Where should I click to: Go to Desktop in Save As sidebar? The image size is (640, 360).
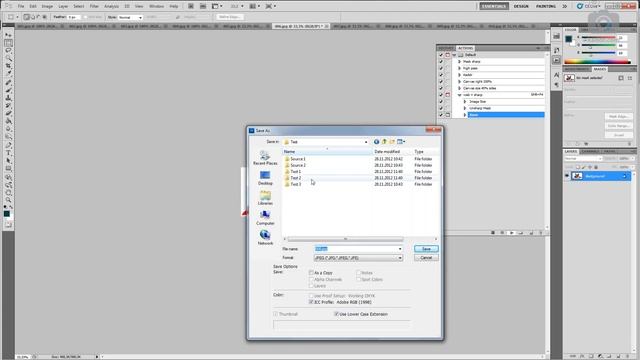tap(265, 178)
